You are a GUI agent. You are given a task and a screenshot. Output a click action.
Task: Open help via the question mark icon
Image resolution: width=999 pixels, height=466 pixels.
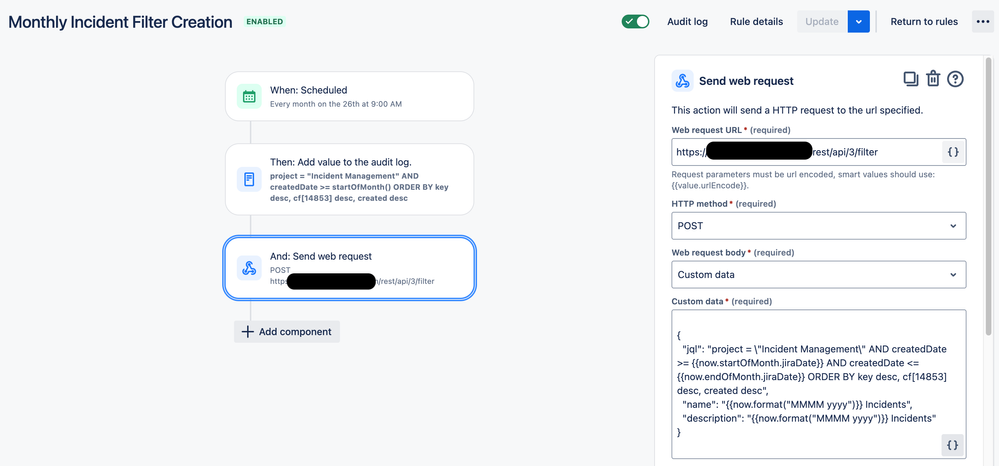coord(955,79)
